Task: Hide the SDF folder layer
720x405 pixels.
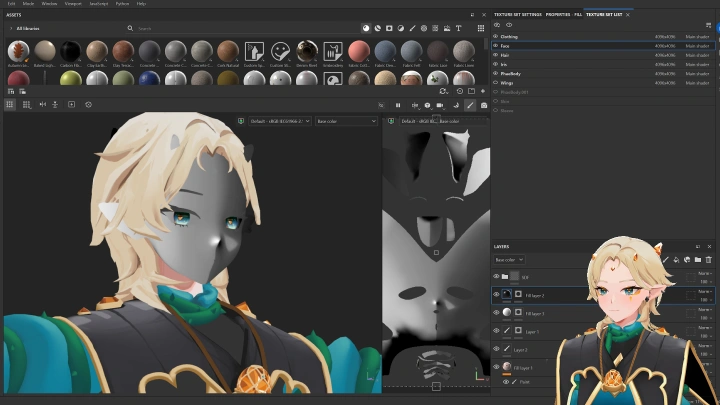Action: click(496, 276)
